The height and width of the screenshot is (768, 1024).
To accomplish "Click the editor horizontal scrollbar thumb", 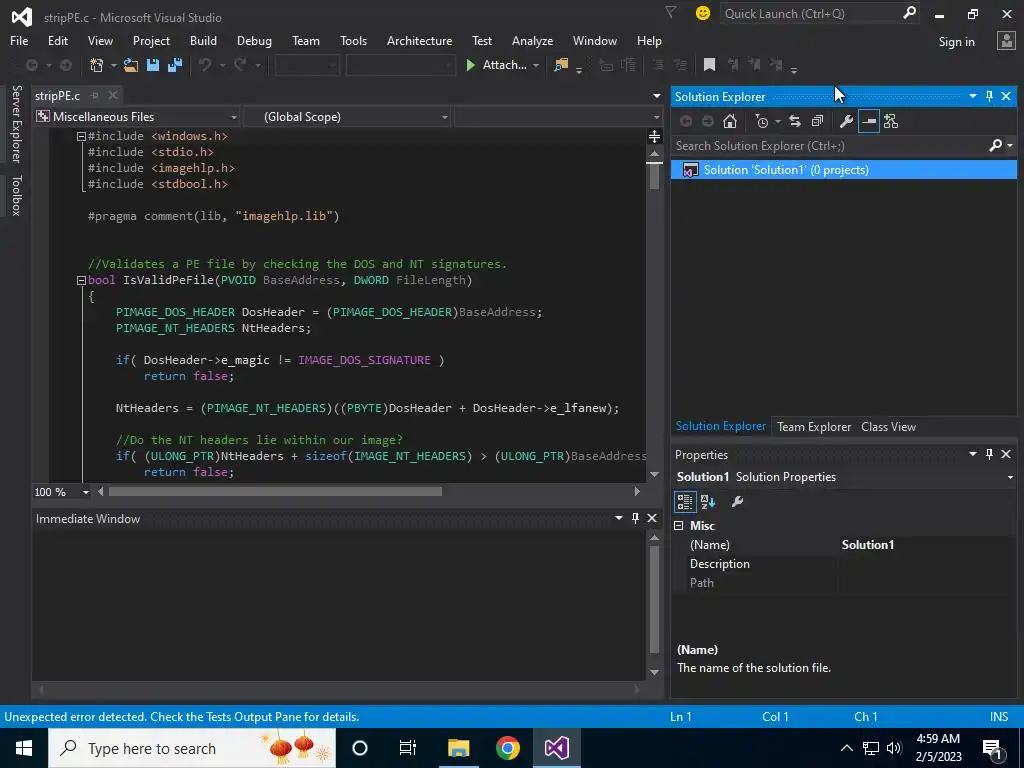I will (x=275, y=491).
